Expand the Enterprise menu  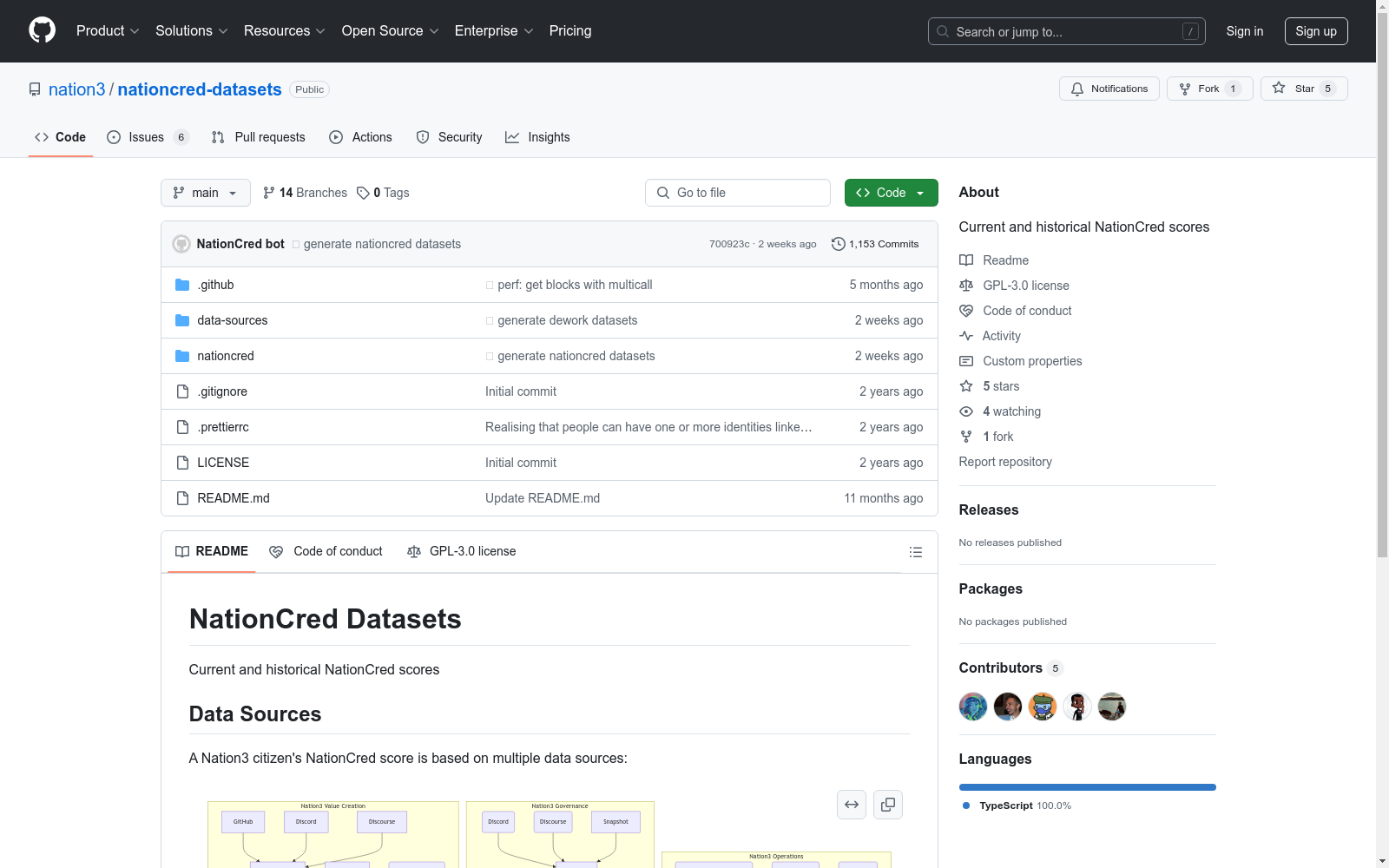tap(494, 31)
